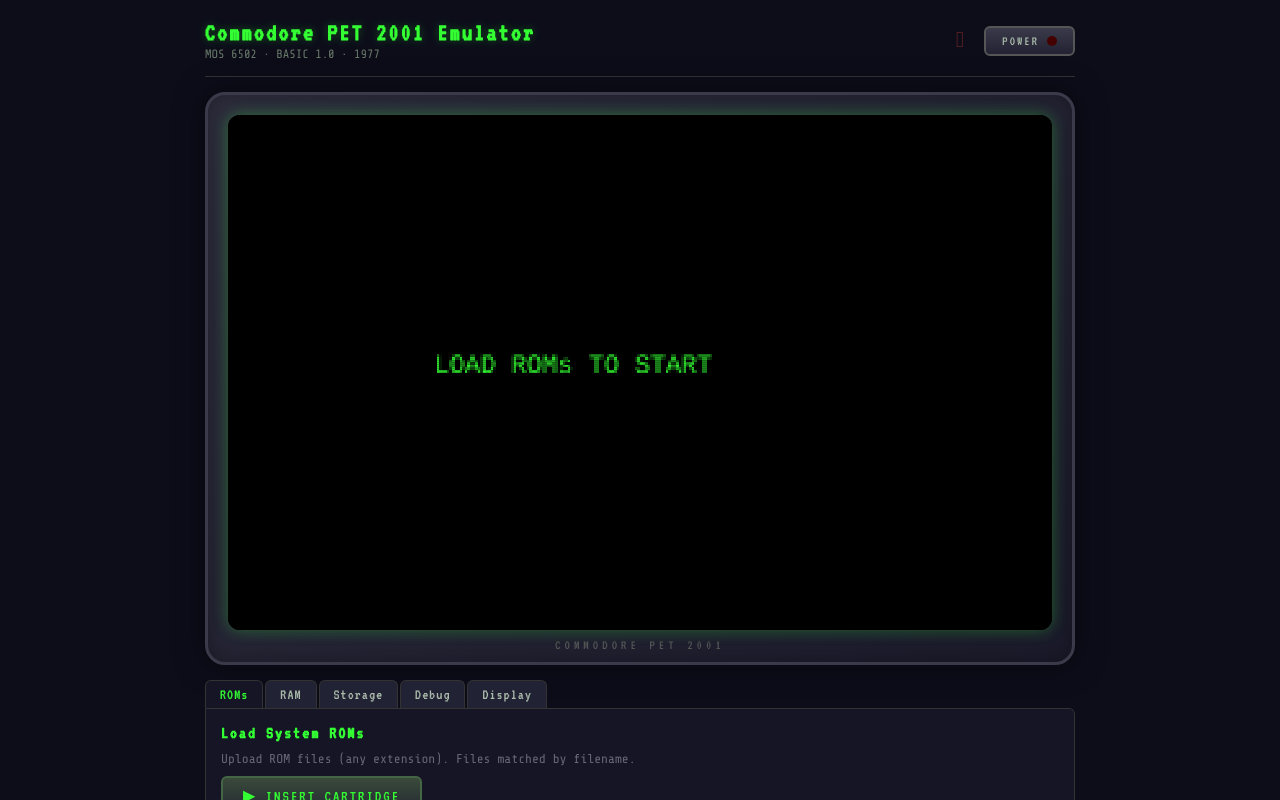This screenshot has height=800, width=1280.
Task: Toggle the red power LED indicator
Action: (x=1052, y=41)
